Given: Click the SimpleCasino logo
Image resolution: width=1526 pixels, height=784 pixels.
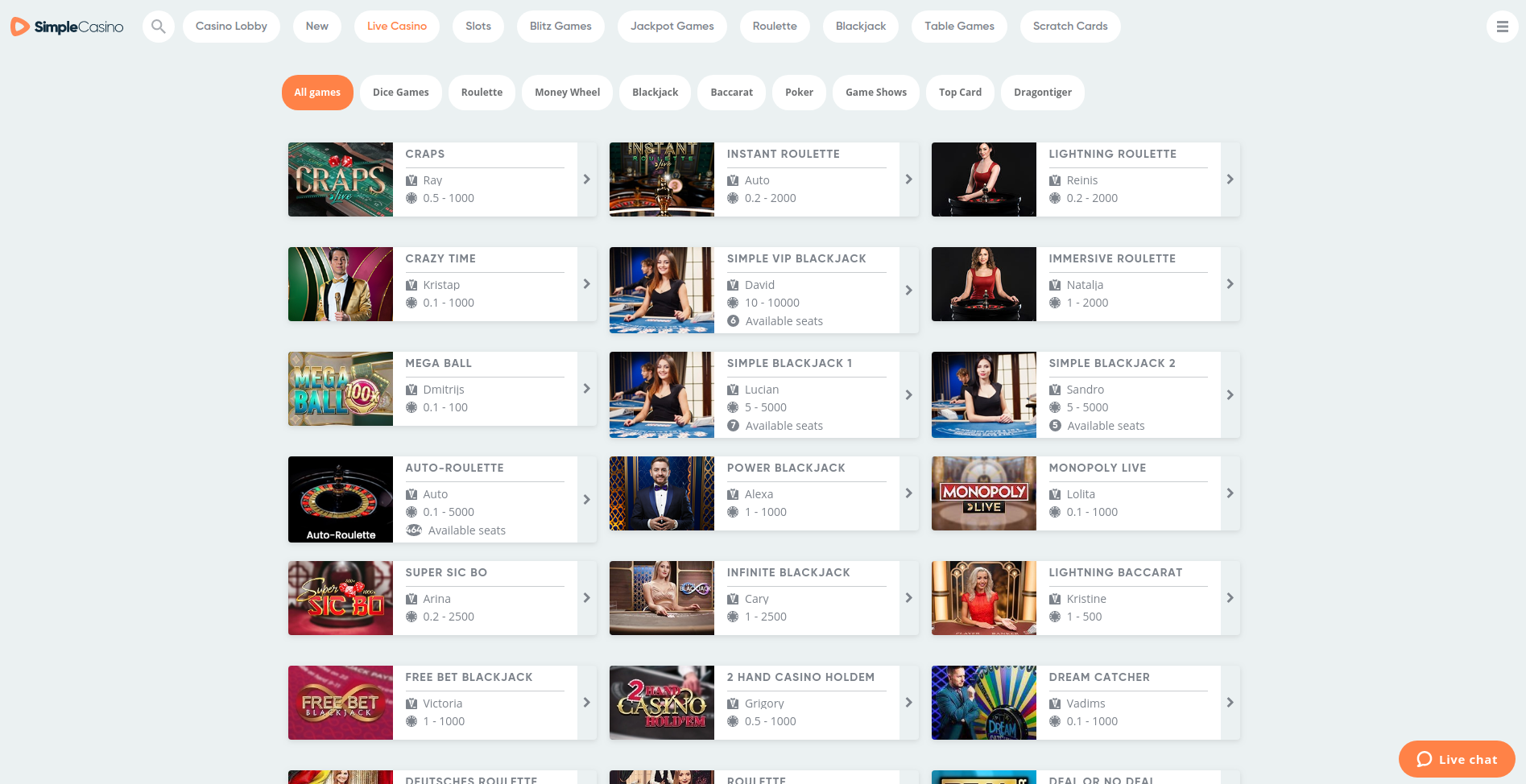Looking at the screenshot, I should (x=68, y=27).
